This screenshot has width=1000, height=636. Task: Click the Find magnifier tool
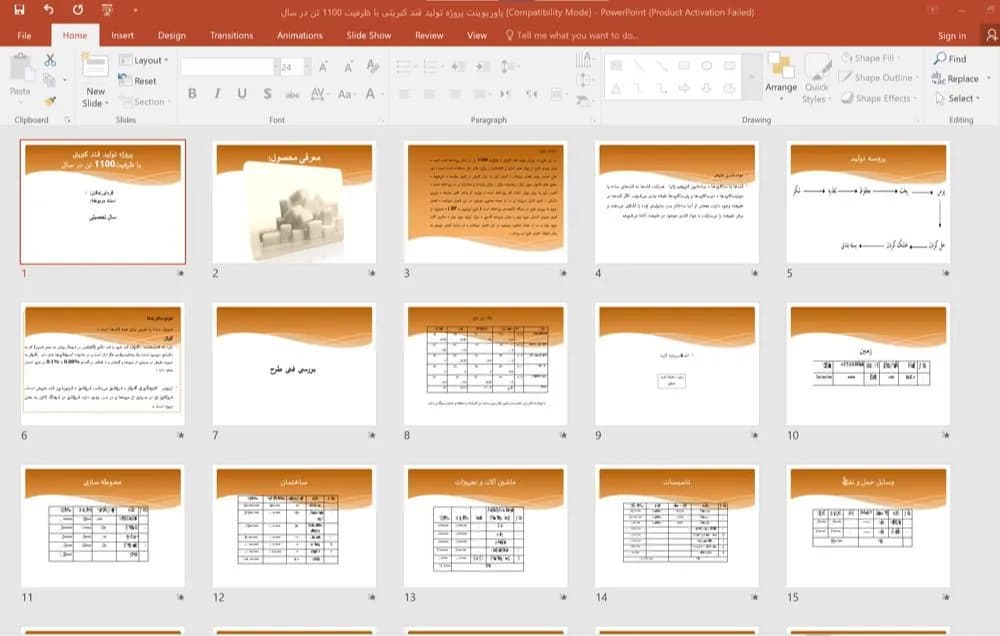click(950, 59)
